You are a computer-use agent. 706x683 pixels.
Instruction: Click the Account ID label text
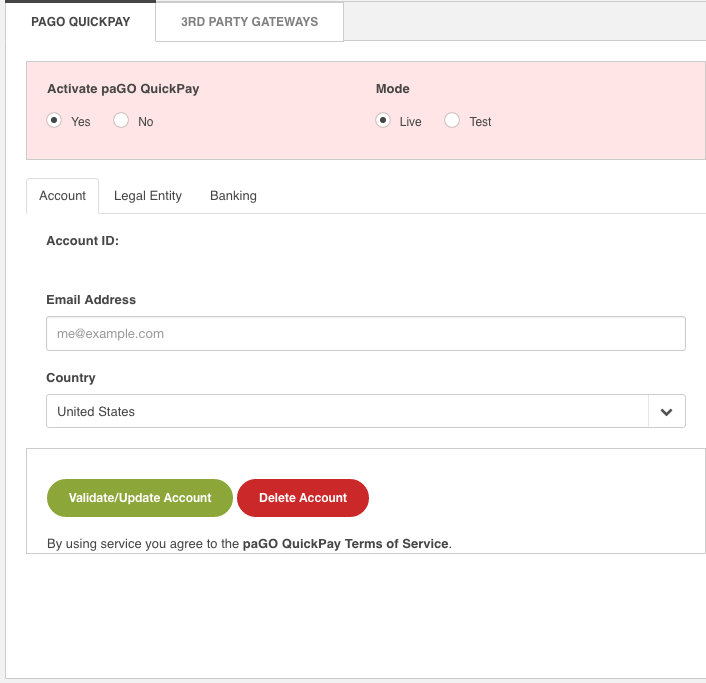point(82,241)
